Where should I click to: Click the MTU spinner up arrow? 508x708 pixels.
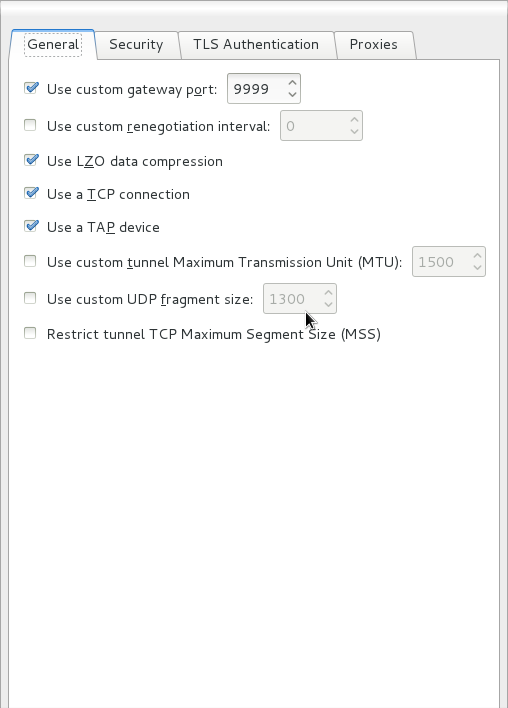tap(477, 256)
